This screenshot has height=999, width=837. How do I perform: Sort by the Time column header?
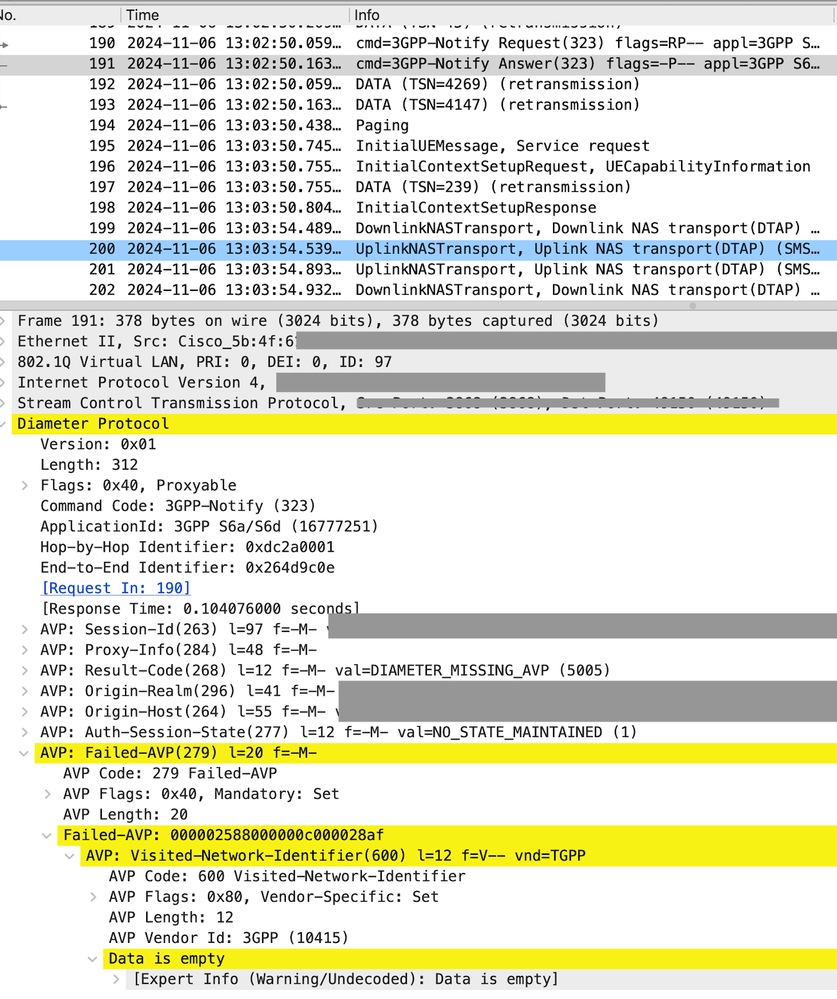tap(235, 15)
